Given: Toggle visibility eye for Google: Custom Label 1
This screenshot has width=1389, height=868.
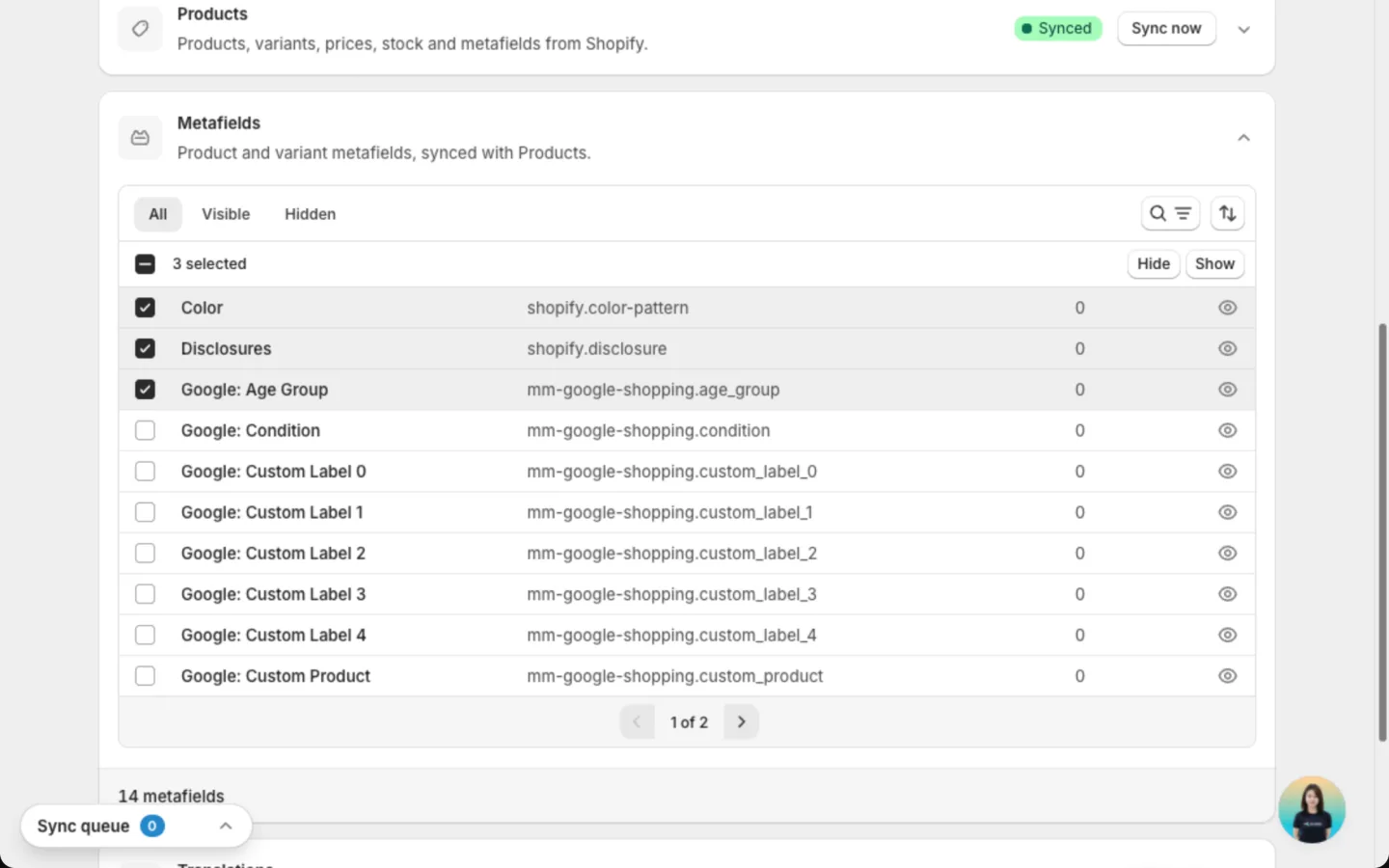Looking at the screenshot, I should tap(1227, 512).
